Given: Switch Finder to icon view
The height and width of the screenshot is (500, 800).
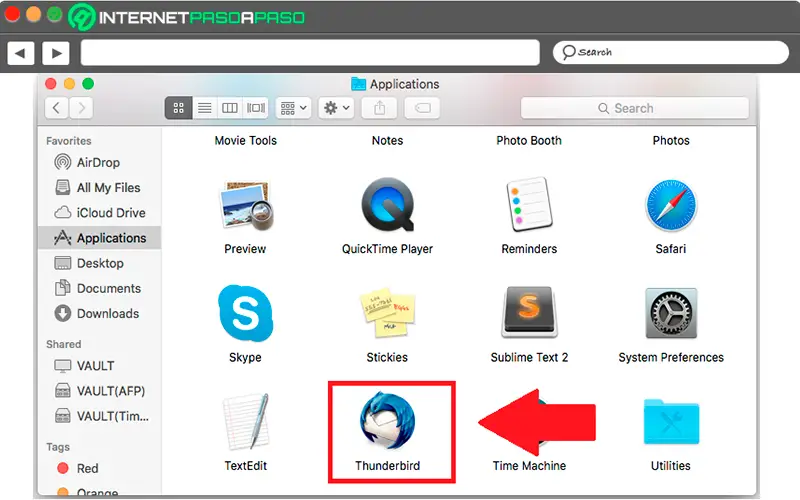Looking at the screenshot, I should (x=179, y=108).
